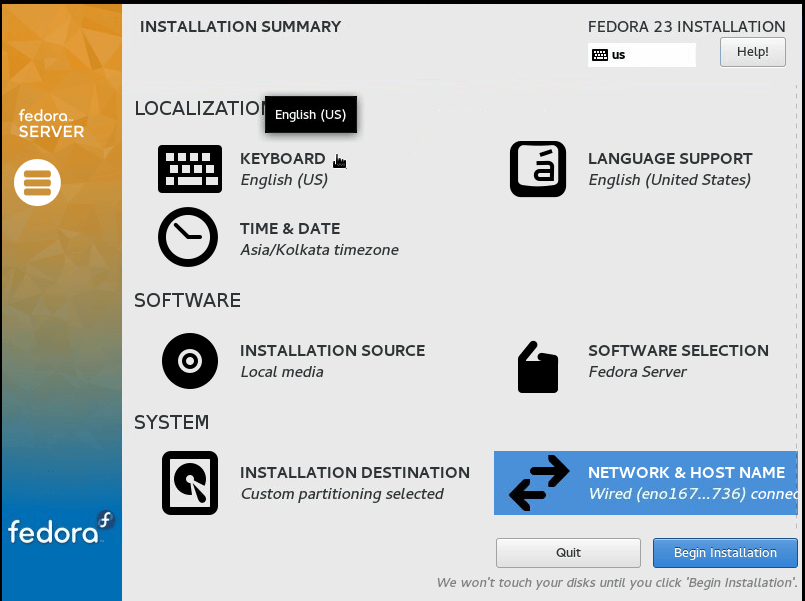Click the SOFTWARE section heading

[x=187, y=300]
